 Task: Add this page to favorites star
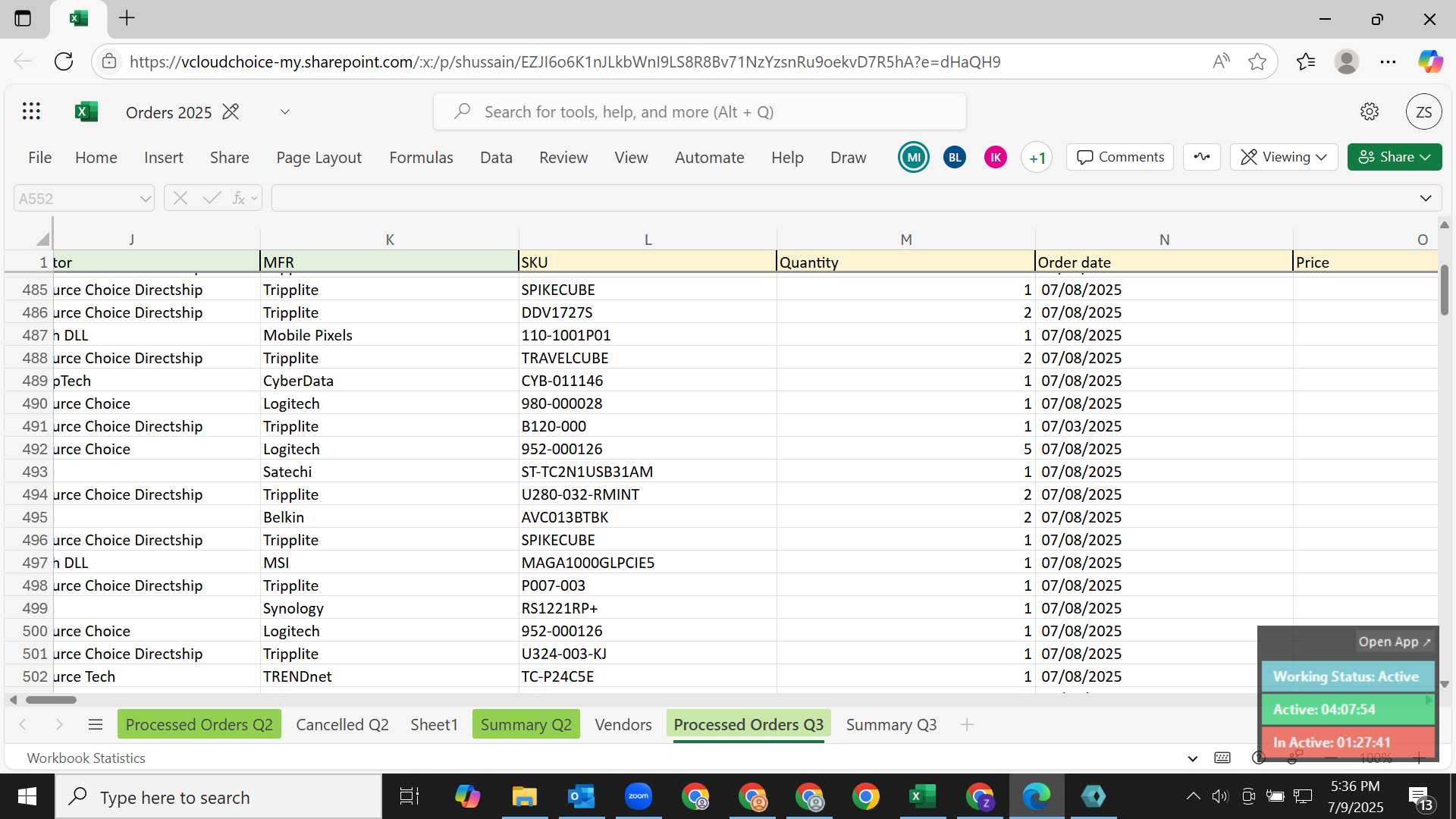(1257, 61)
